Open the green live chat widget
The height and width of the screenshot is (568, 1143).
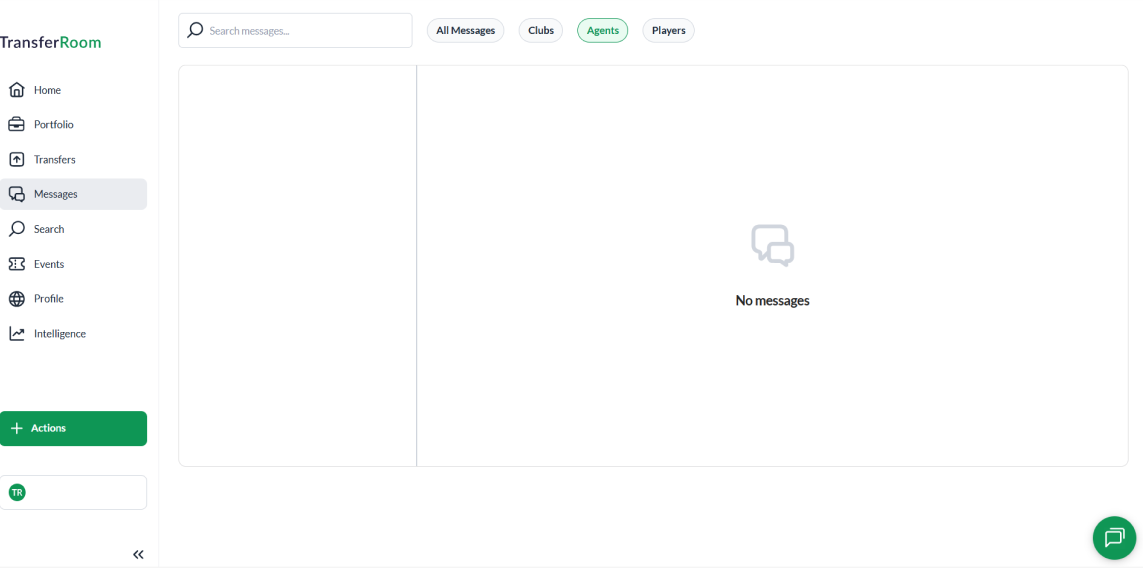click(x=1114, y=538)
